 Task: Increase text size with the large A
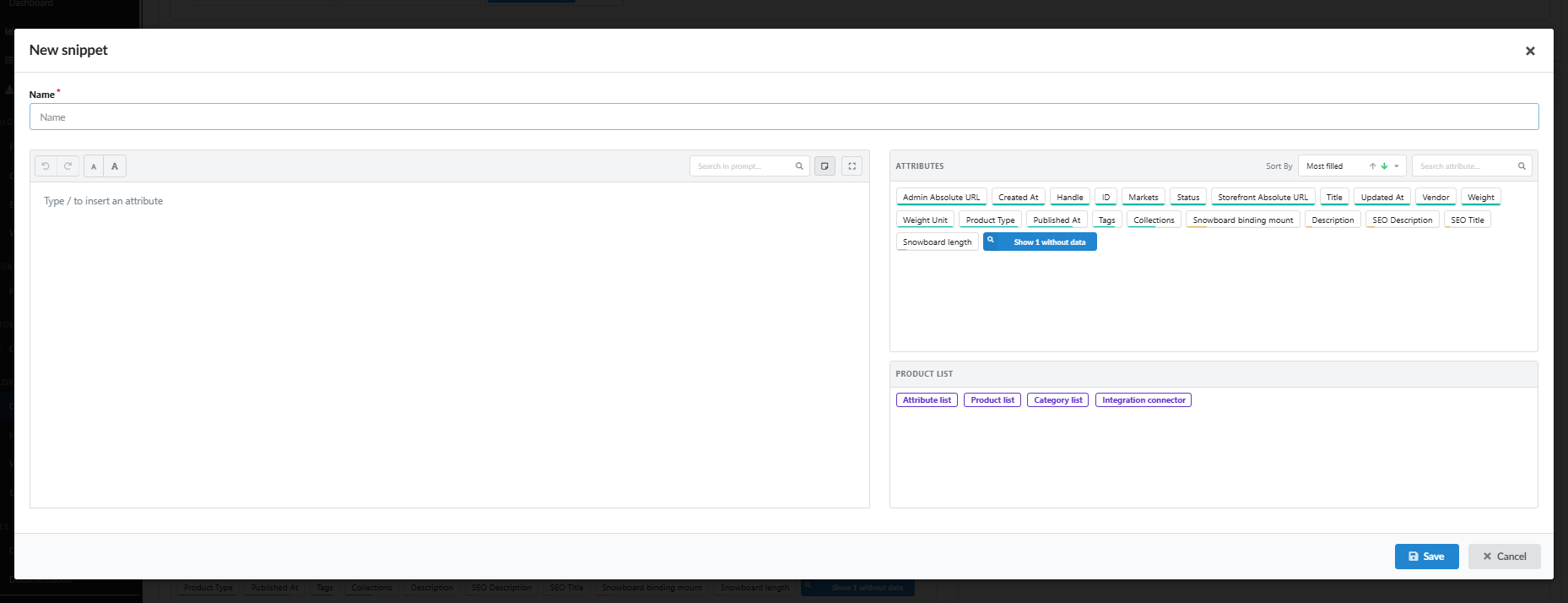pos(115,166)
